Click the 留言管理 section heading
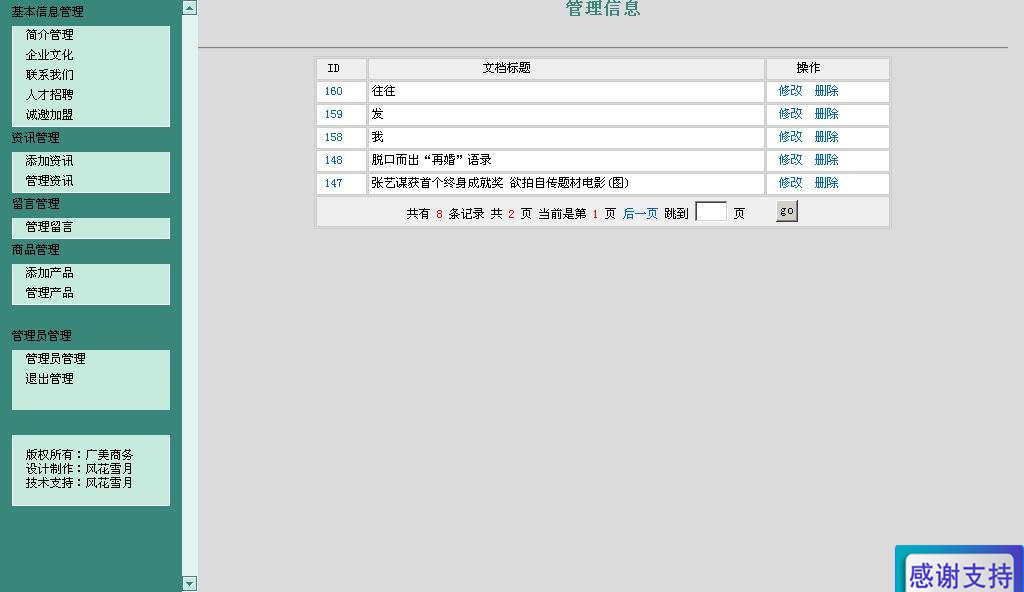 click(35, 204)
